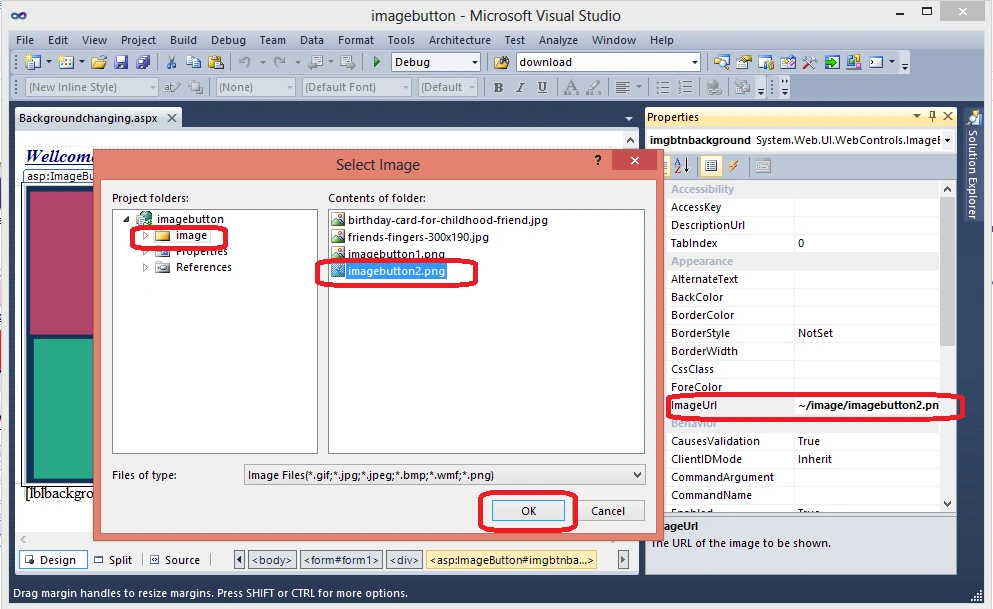
Task: Click the Start Debugging play icon
Action: tap(377, 62)
